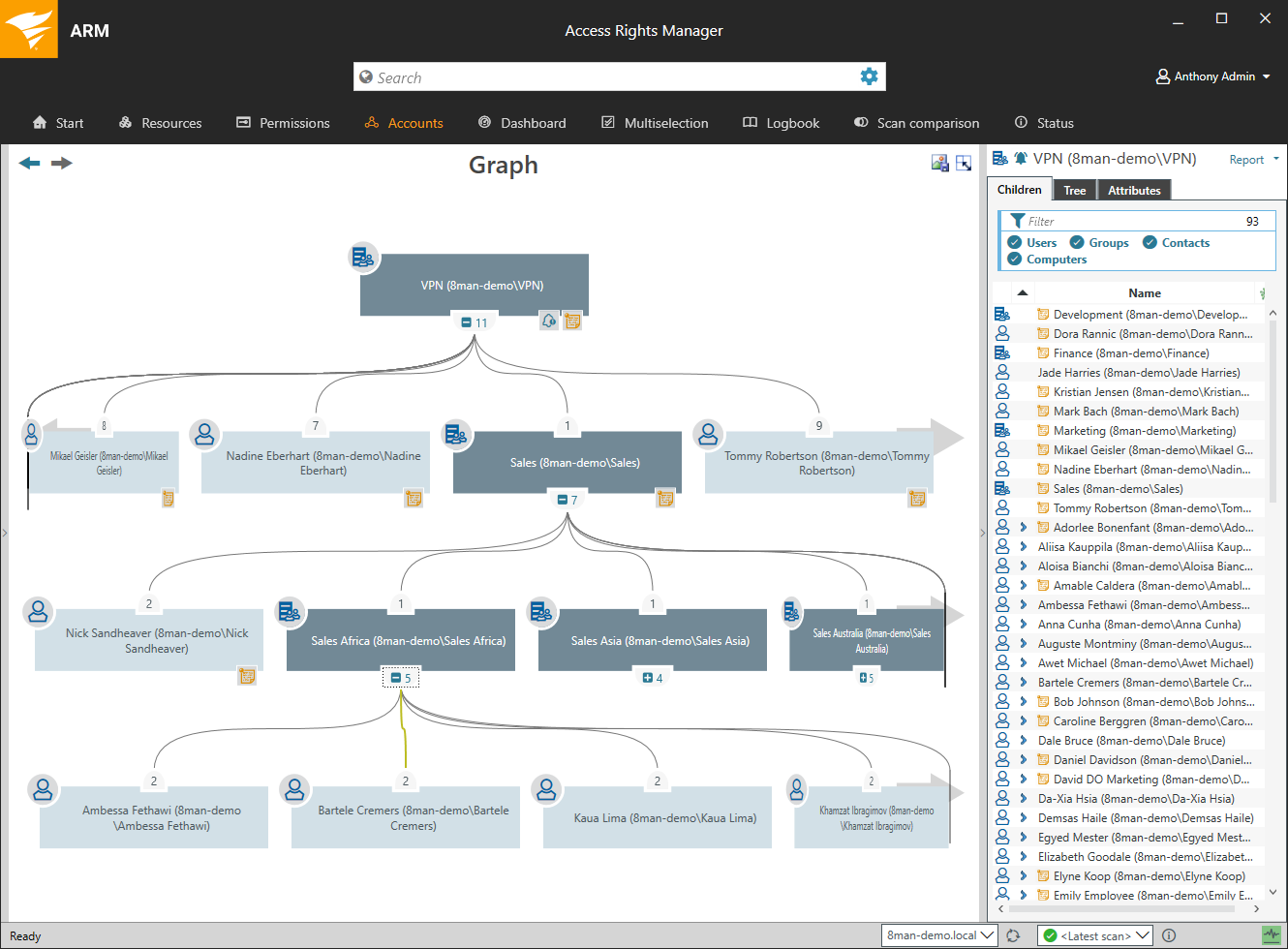
Task: Click the forward arrow above the graph
Action: 62,163
